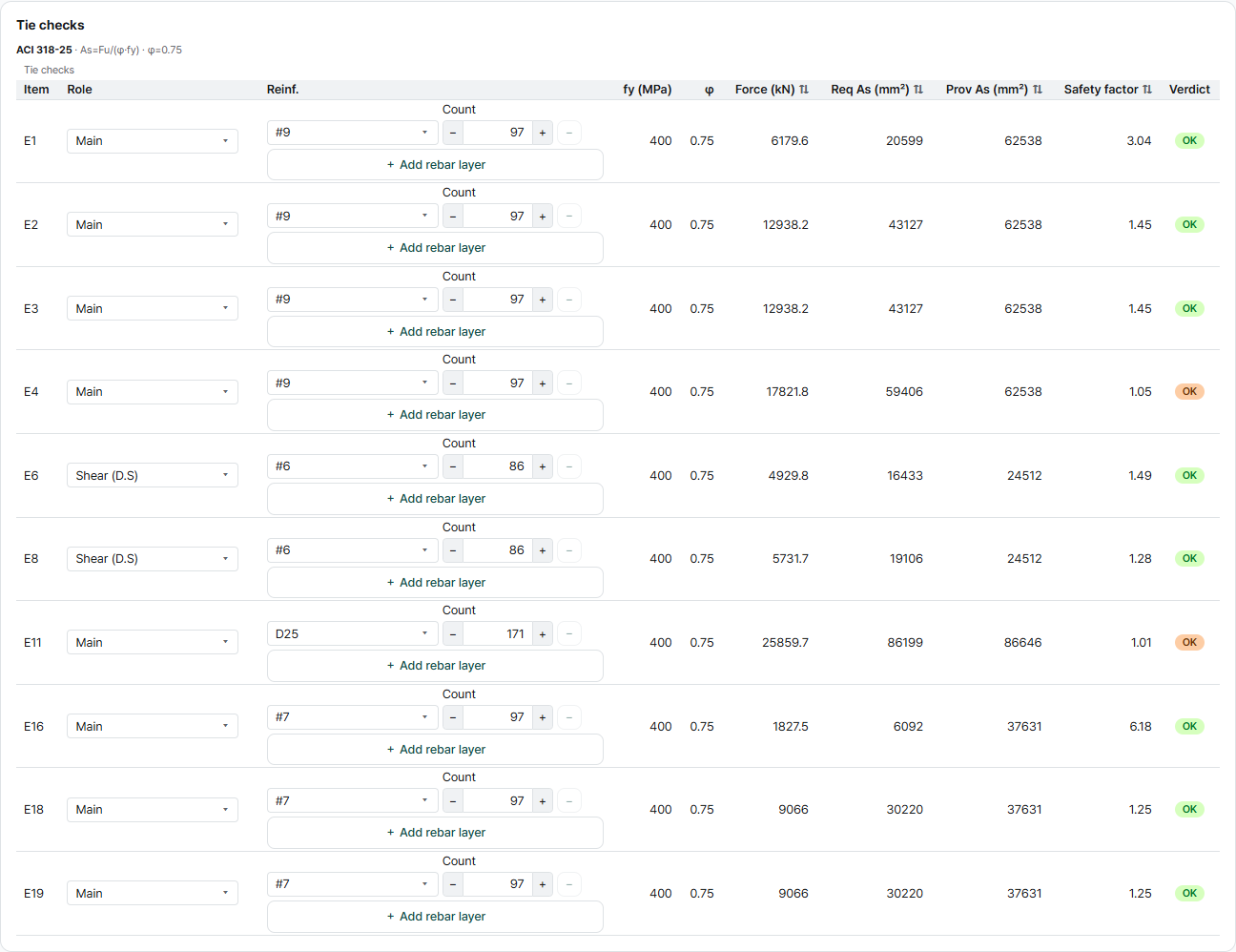The image size is (1236, 952).
Task: Click count field showing 171 in E11
Action: pyautogui.click(x=498, y=634)
